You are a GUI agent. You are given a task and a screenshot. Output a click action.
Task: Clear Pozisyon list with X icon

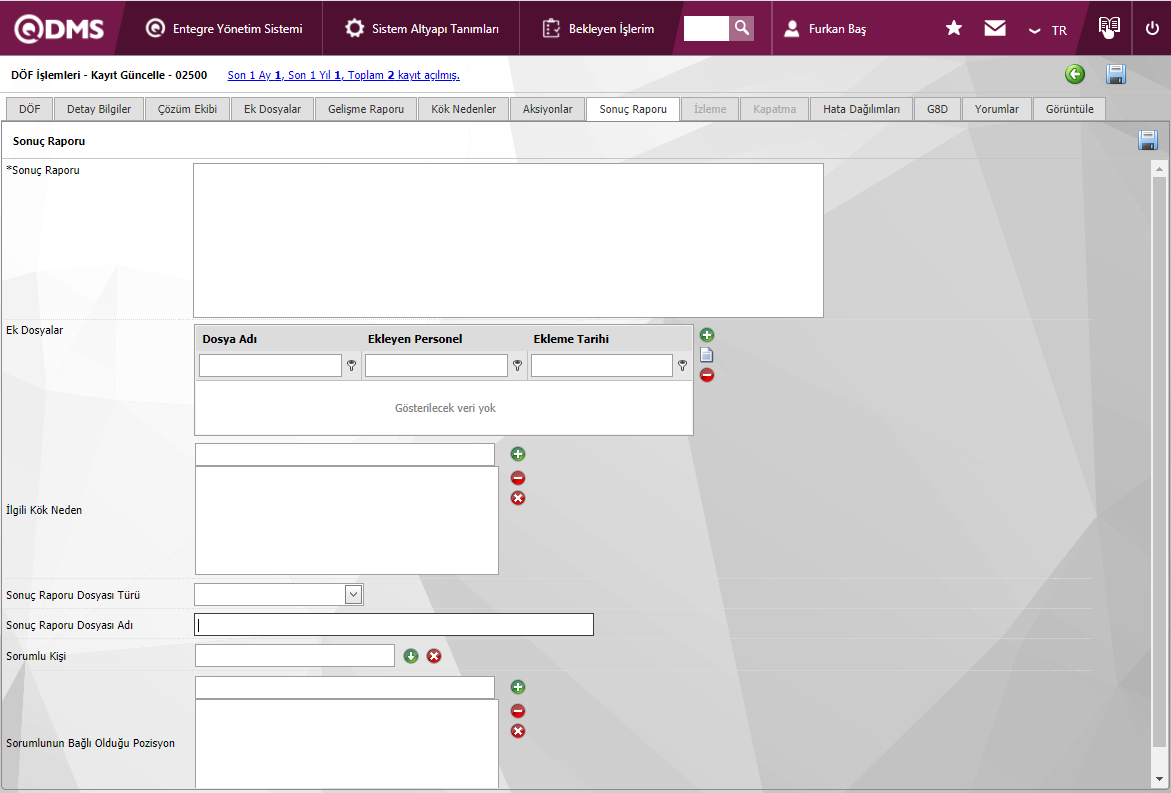(518, 731)
